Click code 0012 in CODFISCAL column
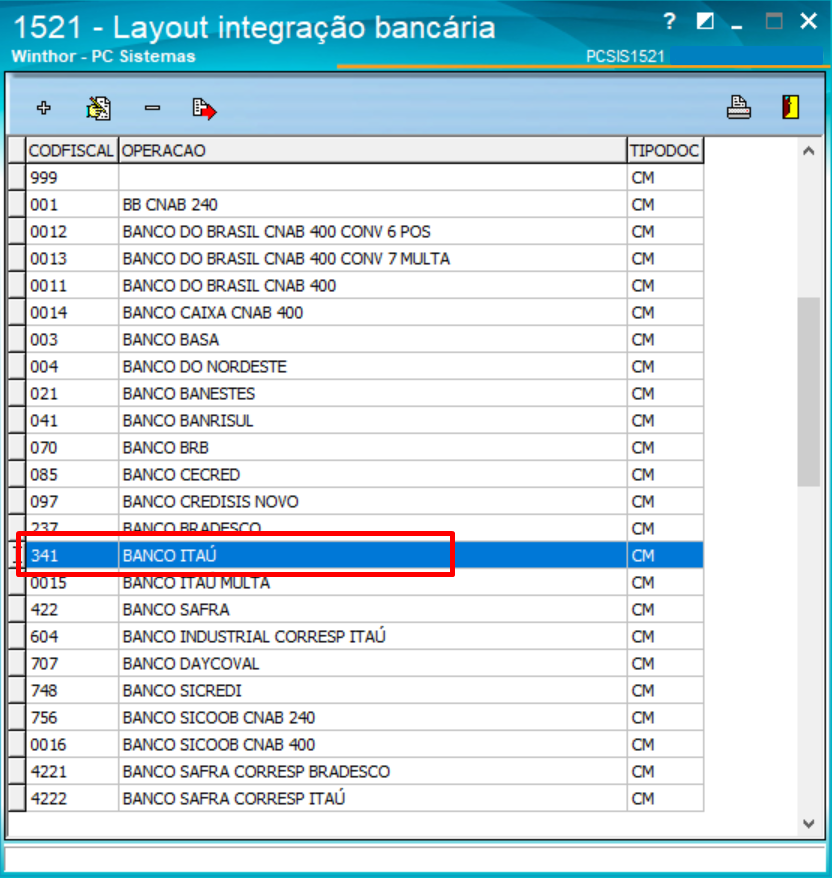This screenshot has width=832, height=880. pyautogui.click(x=72, y=231)
